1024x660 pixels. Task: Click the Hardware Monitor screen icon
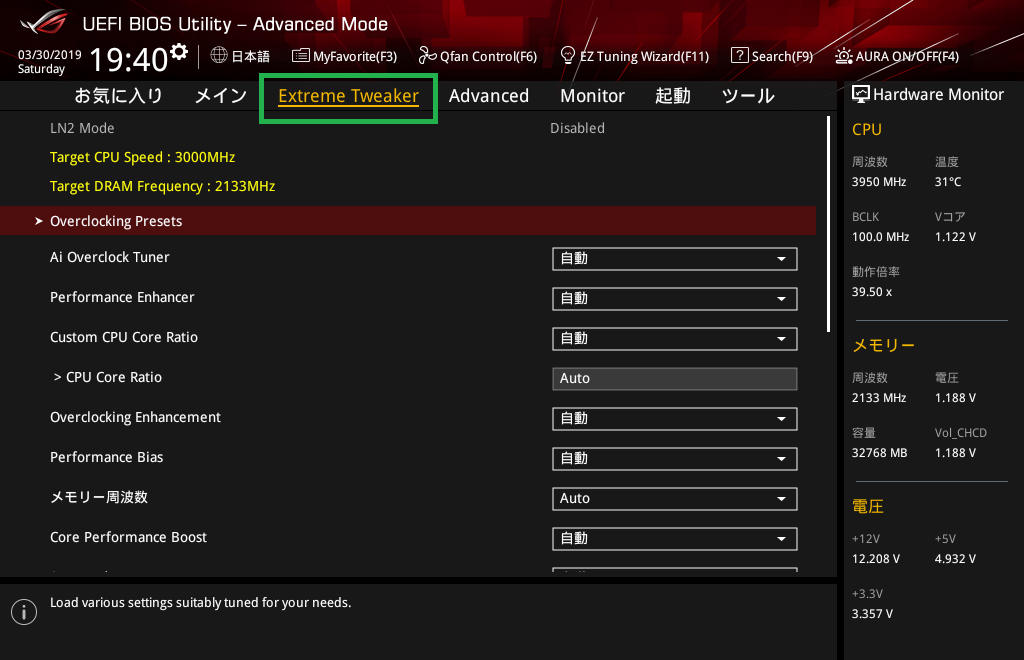click(x=861, y=95)
